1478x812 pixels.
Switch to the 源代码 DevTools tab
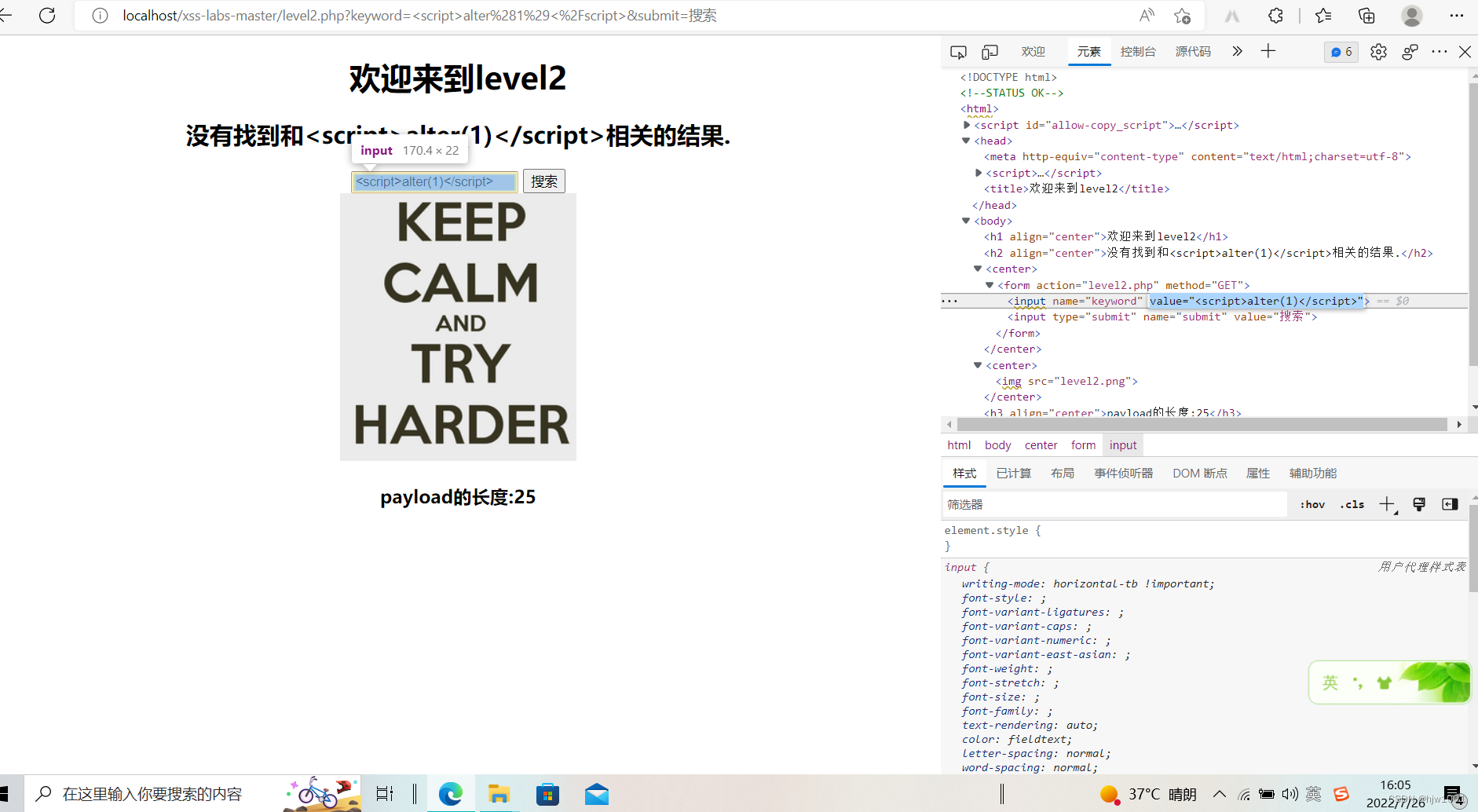[1193, 52]
